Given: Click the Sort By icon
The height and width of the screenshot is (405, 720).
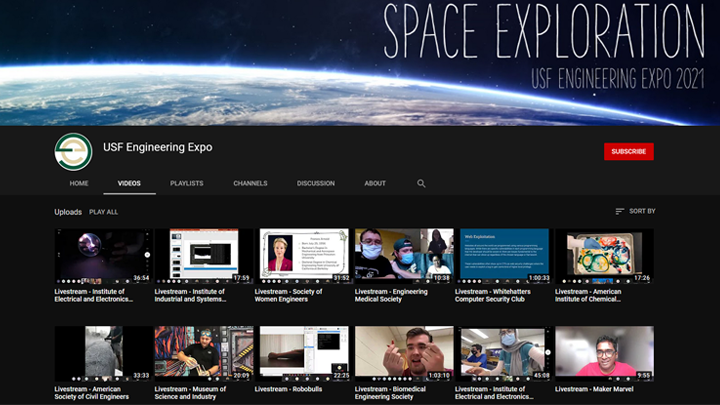Looking at the screenshot, I should (619, 211).
